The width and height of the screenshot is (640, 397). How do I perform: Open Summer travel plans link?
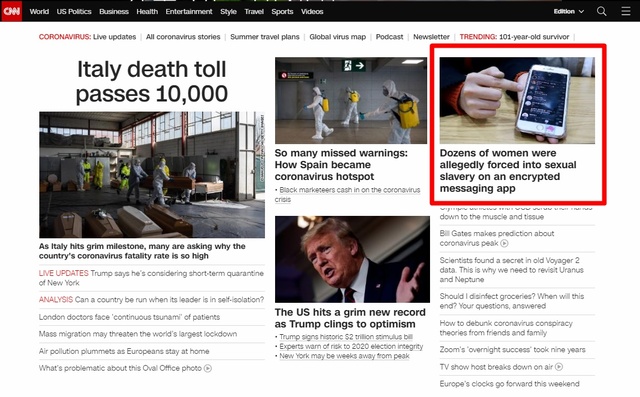[x=264, y=37]
